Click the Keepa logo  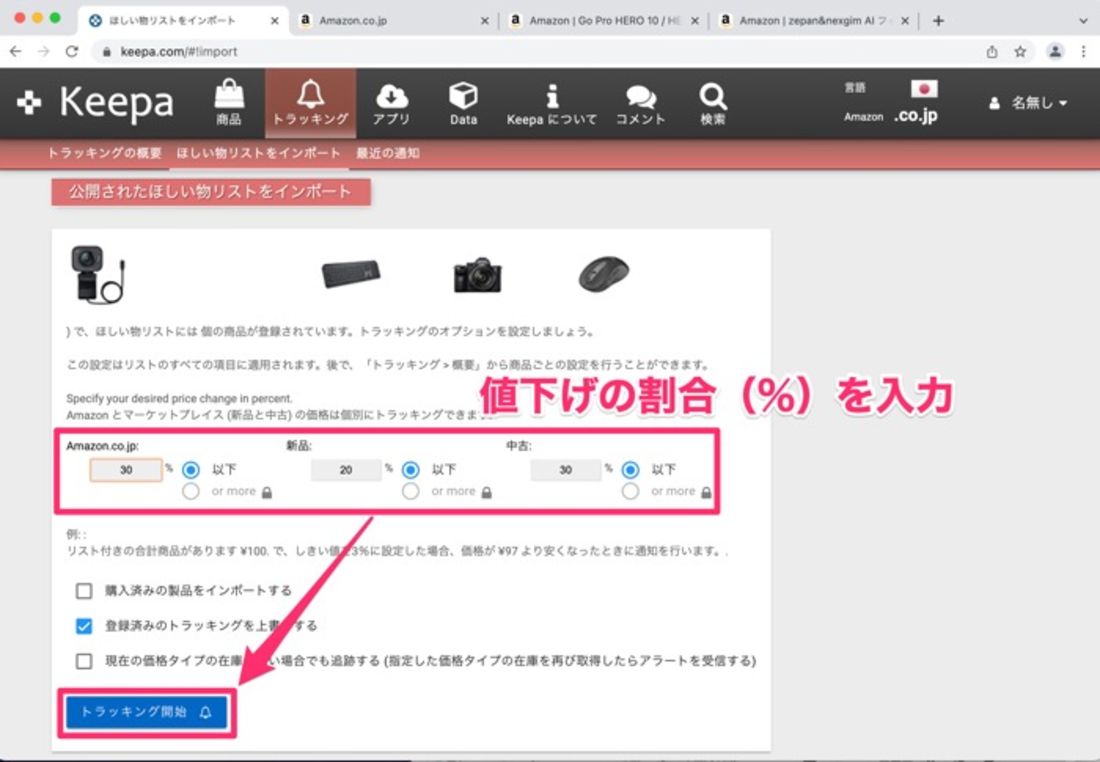tap(95, 102)
